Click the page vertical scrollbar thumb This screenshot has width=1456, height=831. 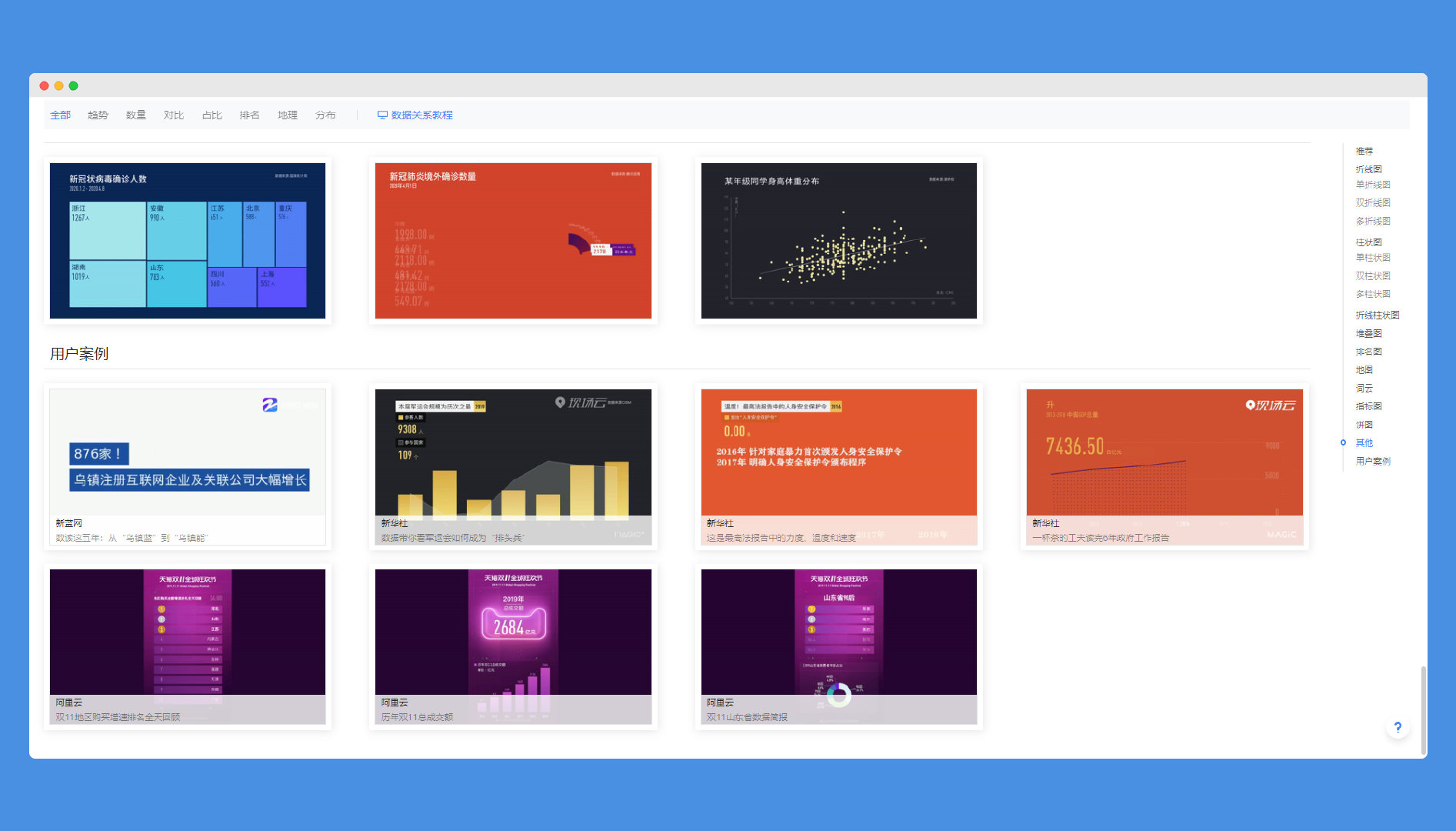point(1423,710)
